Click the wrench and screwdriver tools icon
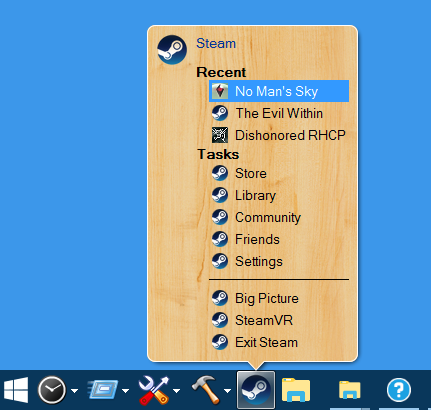The width and height of the screenshot is (431, 410). click(154, 390)
